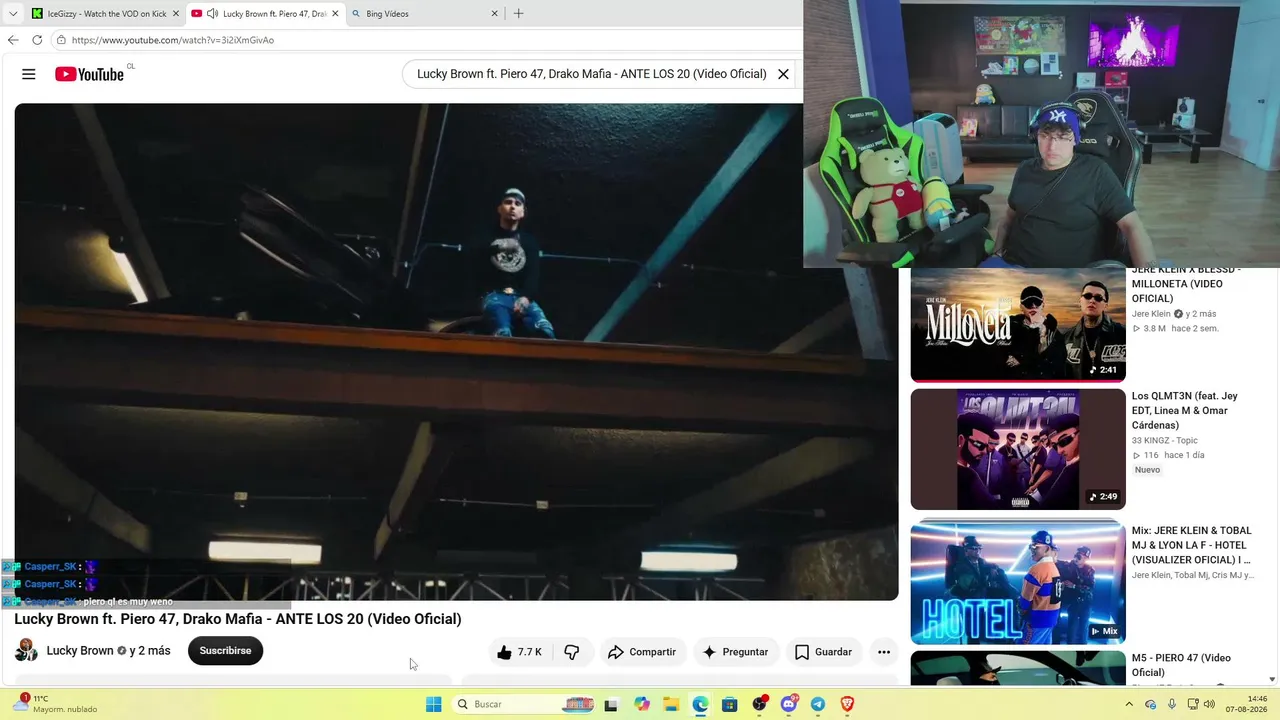Click the main video player
Image resolution: width=1280 pixels, height=720 pixels.
coord(456,352)
